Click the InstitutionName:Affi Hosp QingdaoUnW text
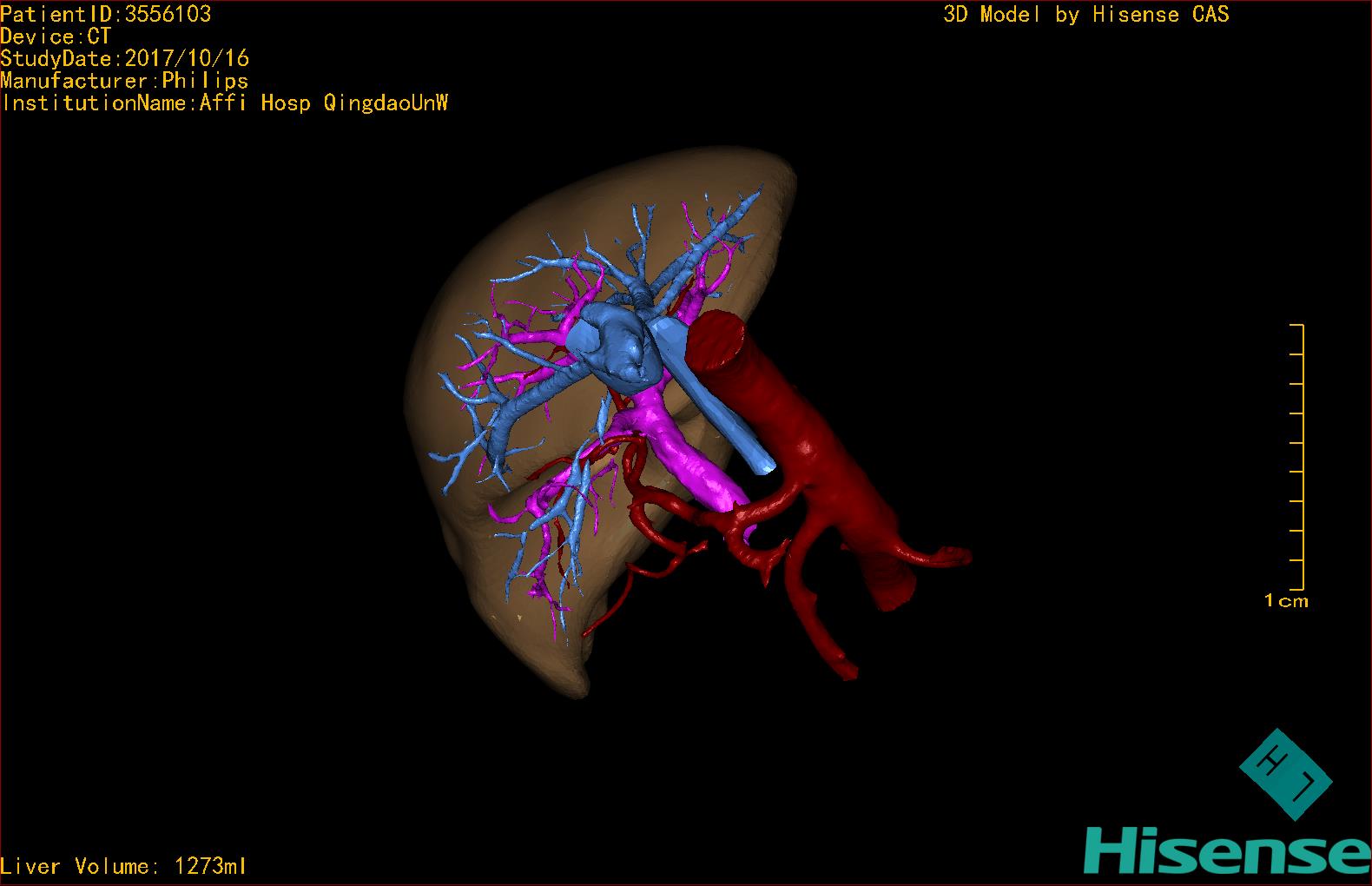 [x=225, y=102]
